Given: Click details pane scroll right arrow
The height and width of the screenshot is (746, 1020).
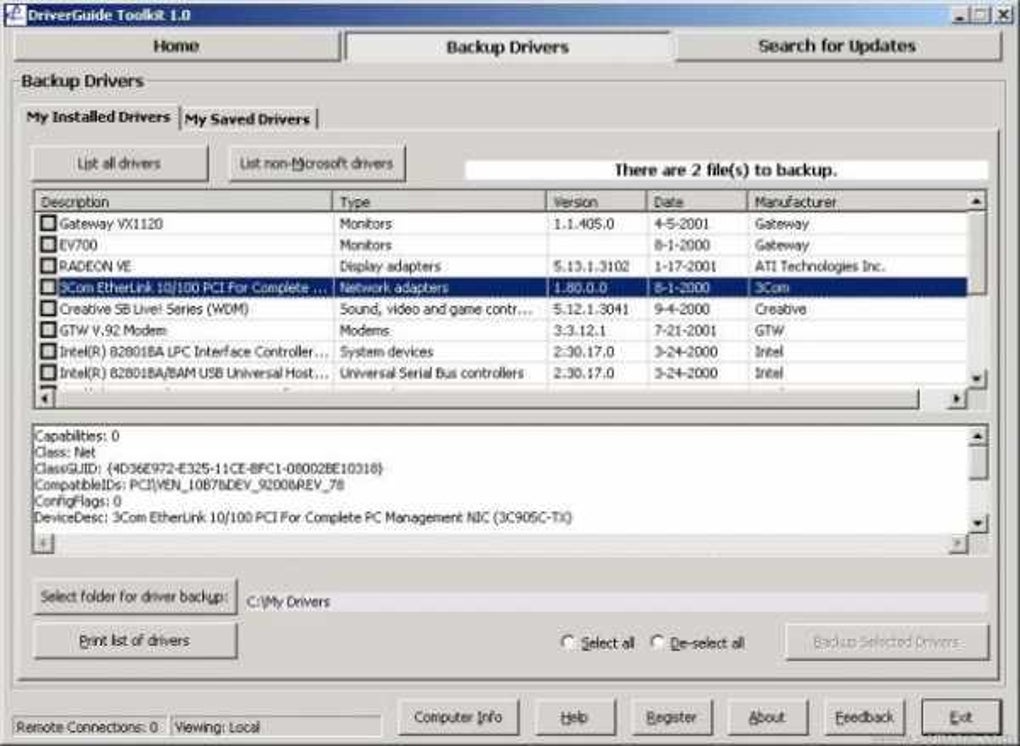Looking at the screenshot, I should point(958,543).
